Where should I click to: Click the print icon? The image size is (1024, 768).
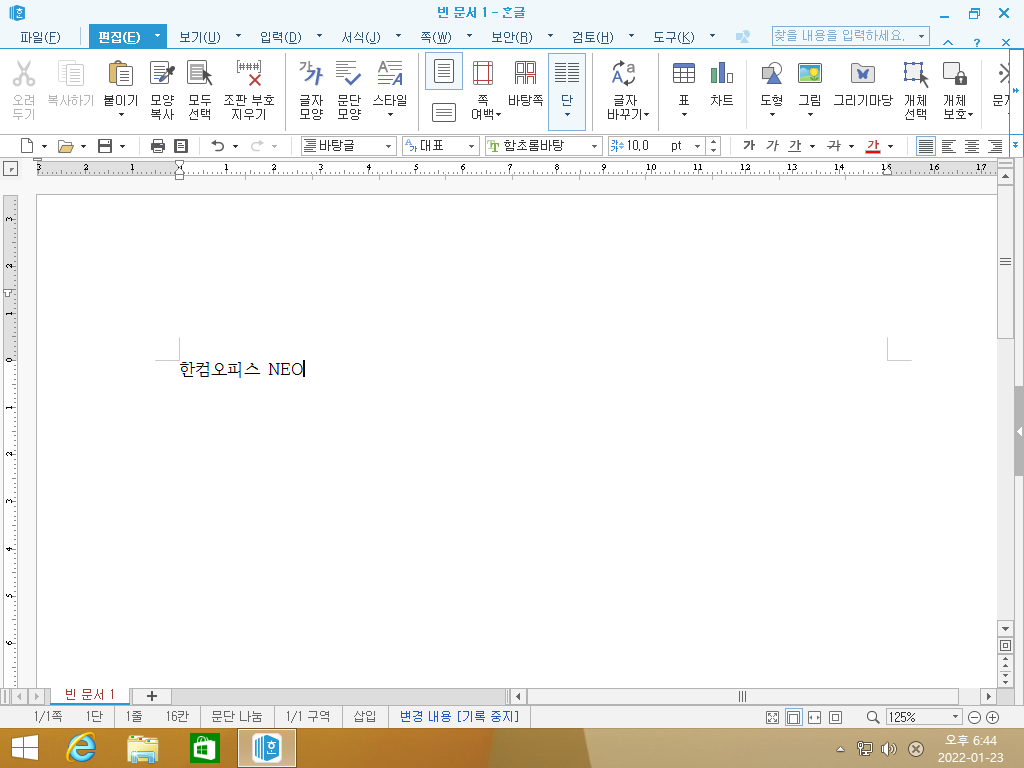(157, 146)
